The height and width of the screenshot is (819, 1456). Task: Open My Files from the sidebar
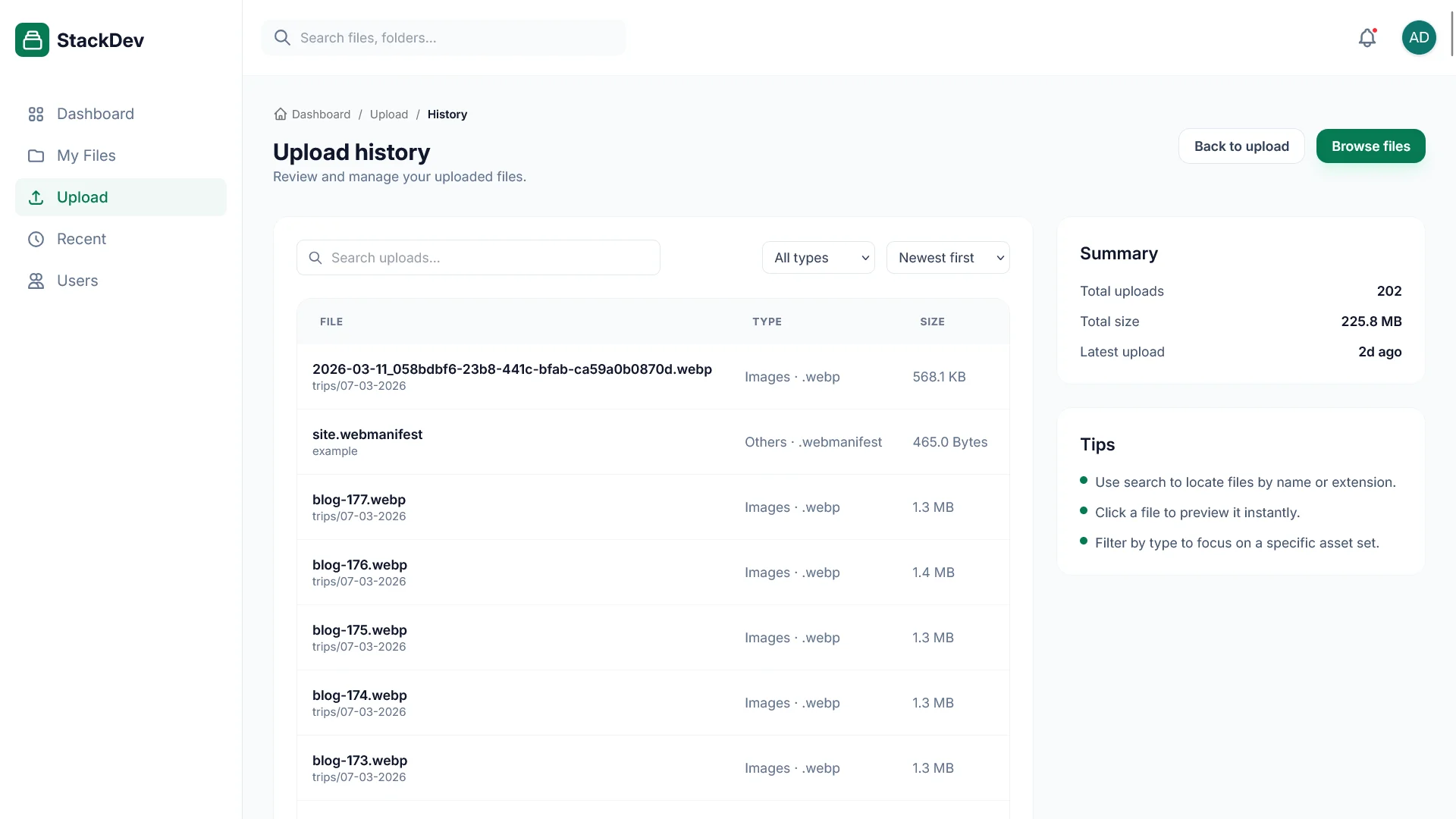click(86, 155)
